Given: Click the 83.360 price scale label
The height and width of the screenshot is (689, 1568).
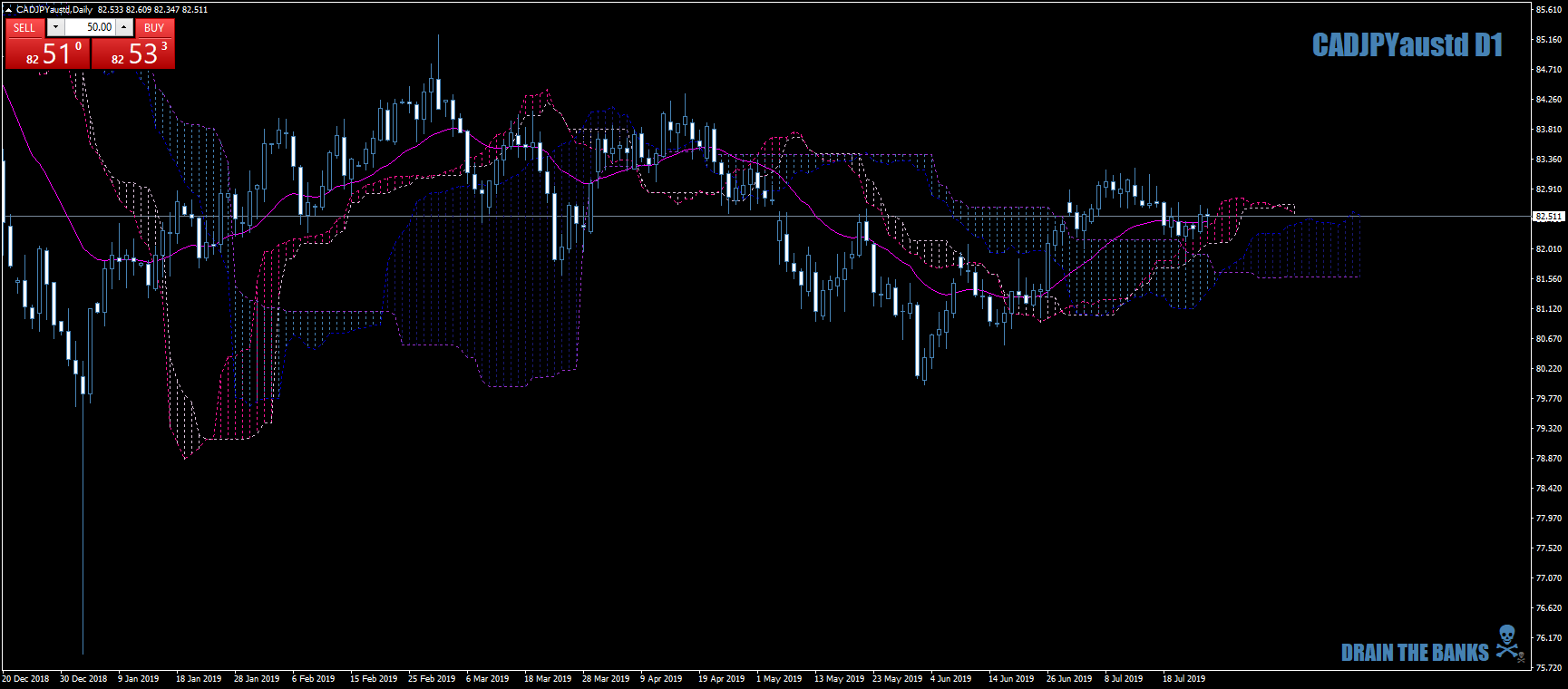Looking at the screenshot, I should tap(1549, 159).
